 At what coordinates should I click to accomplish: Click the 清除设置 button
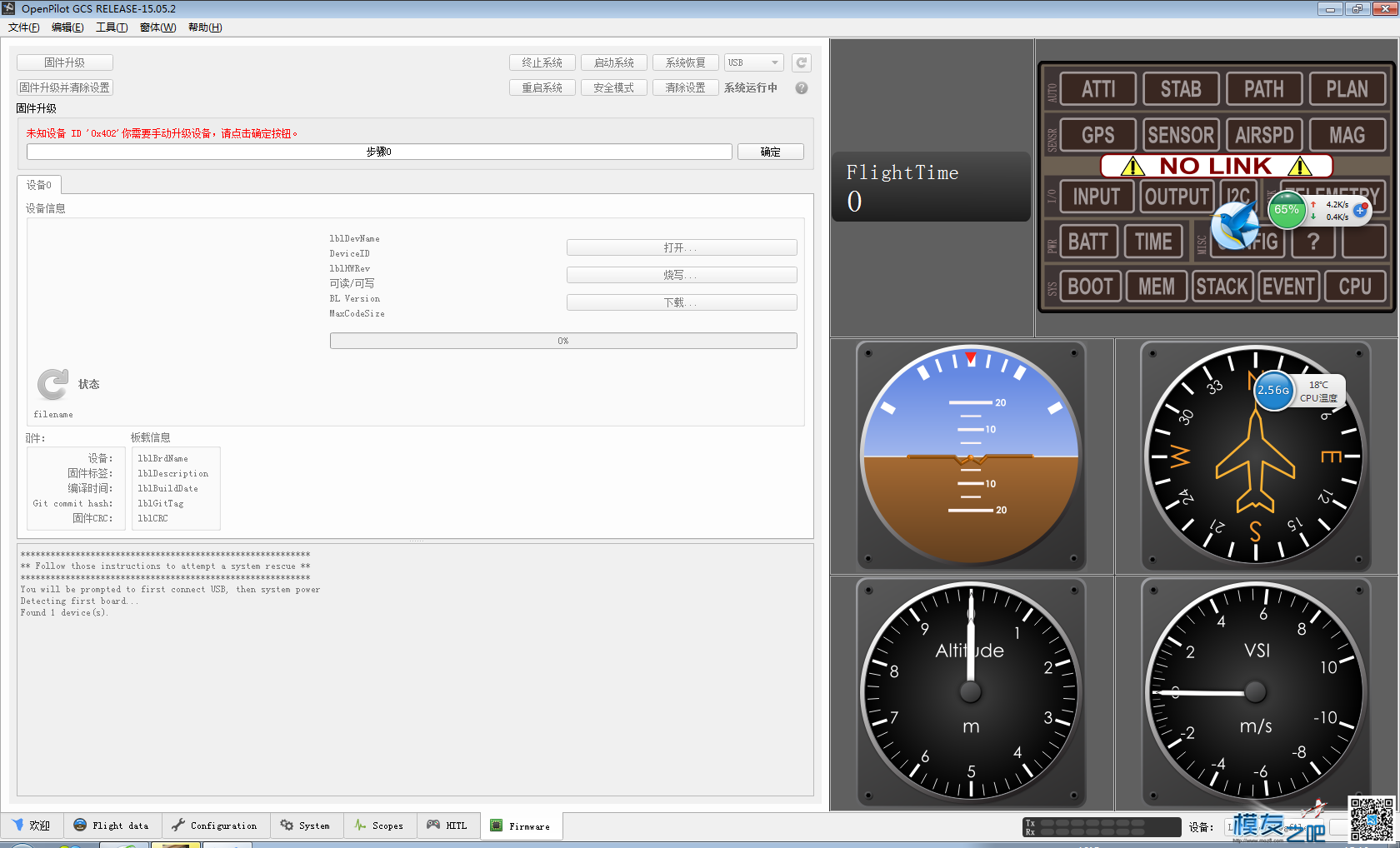click(x=686, y=87)
